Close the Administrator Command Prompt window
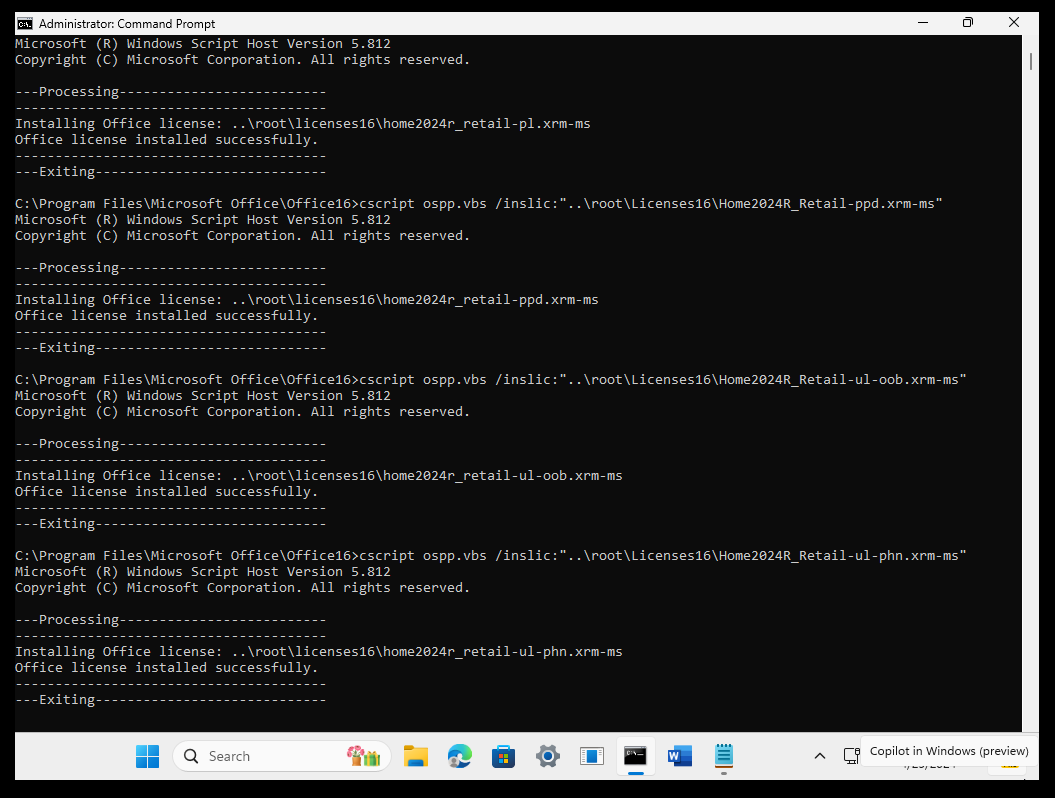Screen dimensions: 1055x798 (1014, 23)
